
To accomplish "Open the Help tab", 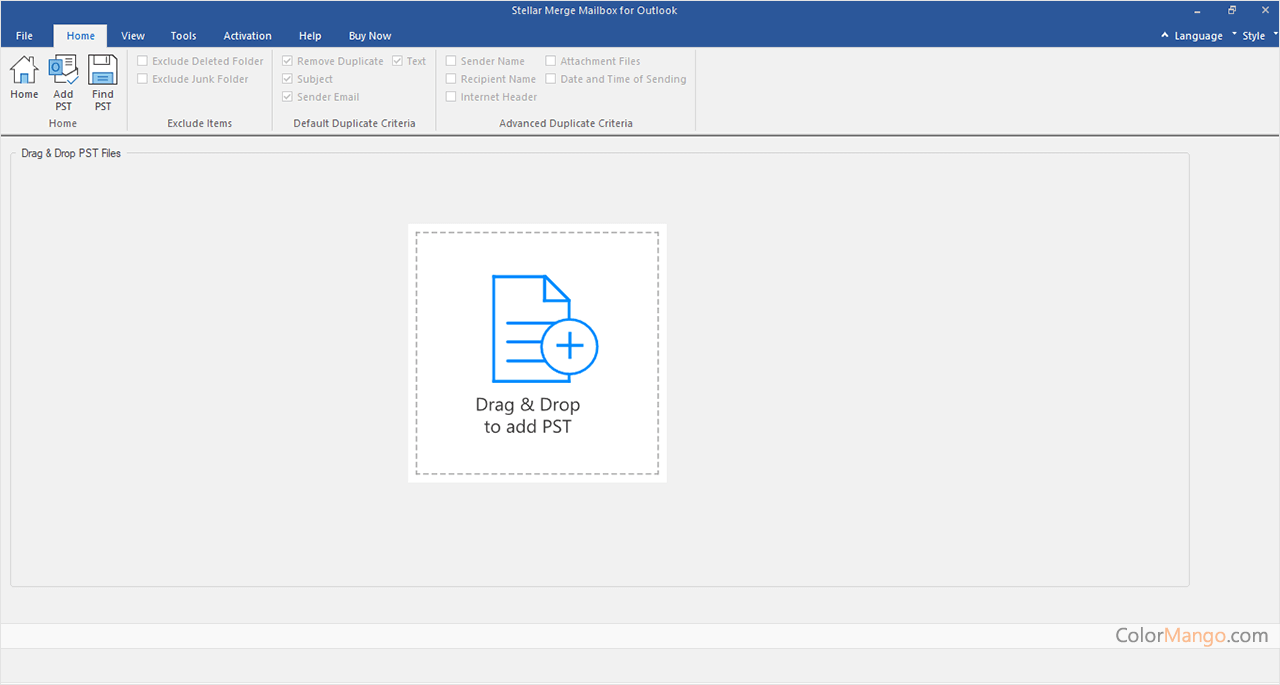I will pos(310,36).
